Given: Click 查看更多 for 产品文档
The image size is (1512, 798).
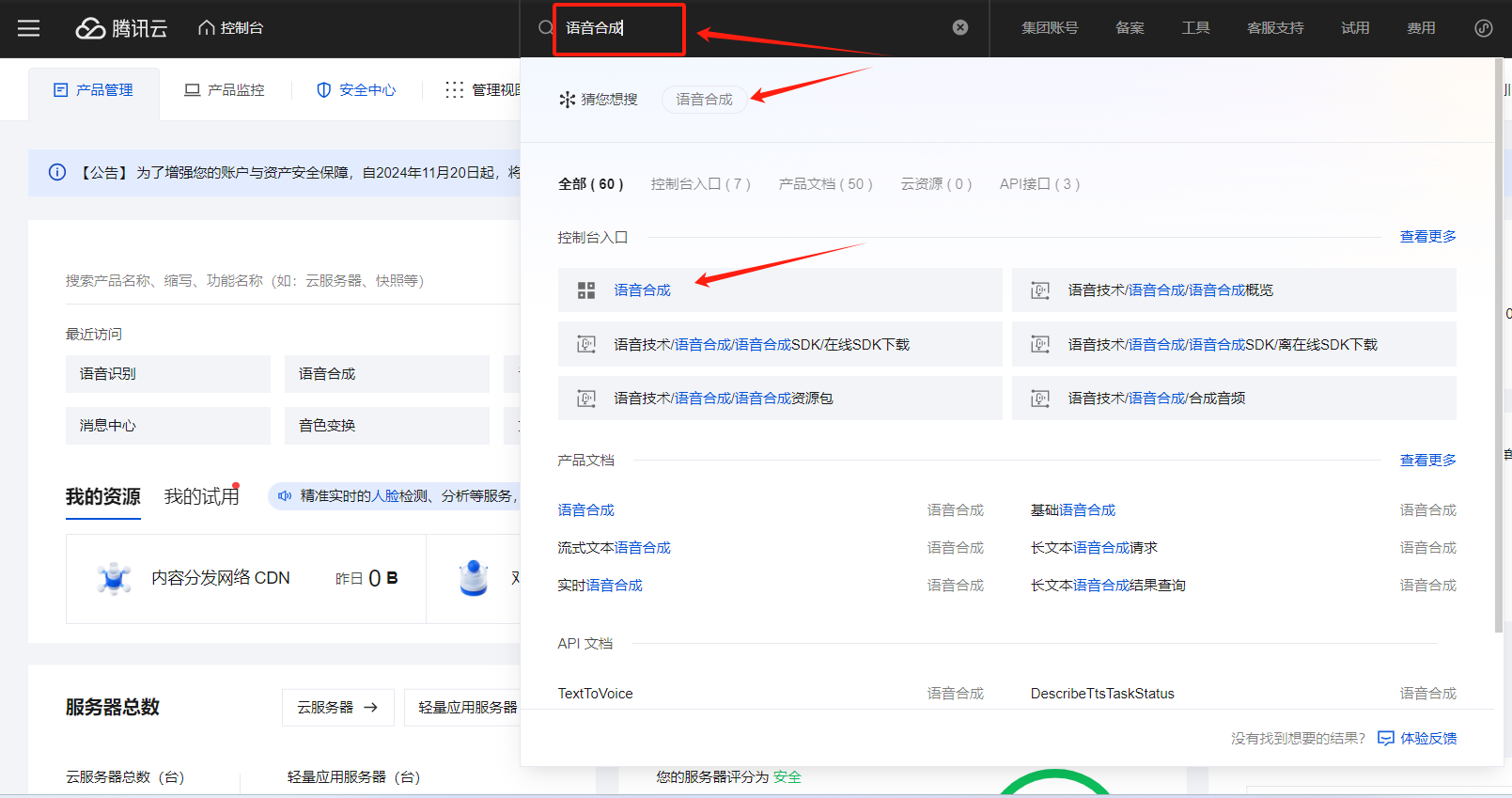Looking at the screenshot, I should coord(1428,461).
